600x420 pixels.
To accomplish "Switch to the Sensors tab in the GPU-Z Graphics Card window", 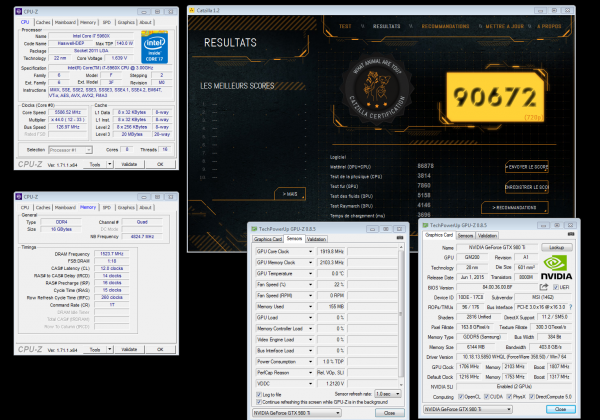I will click(465, 236).
